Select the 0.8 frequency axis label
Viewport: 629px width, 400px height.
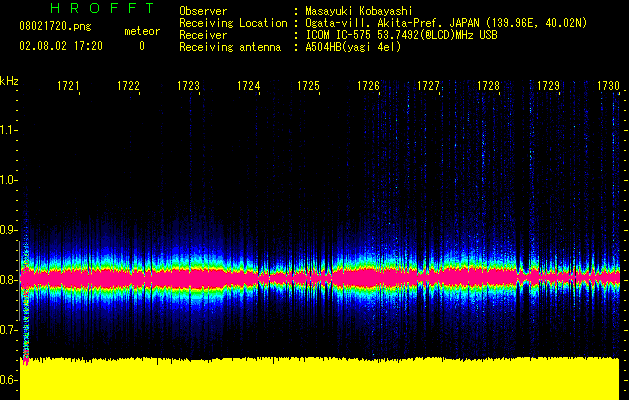[x=9, y=280]
